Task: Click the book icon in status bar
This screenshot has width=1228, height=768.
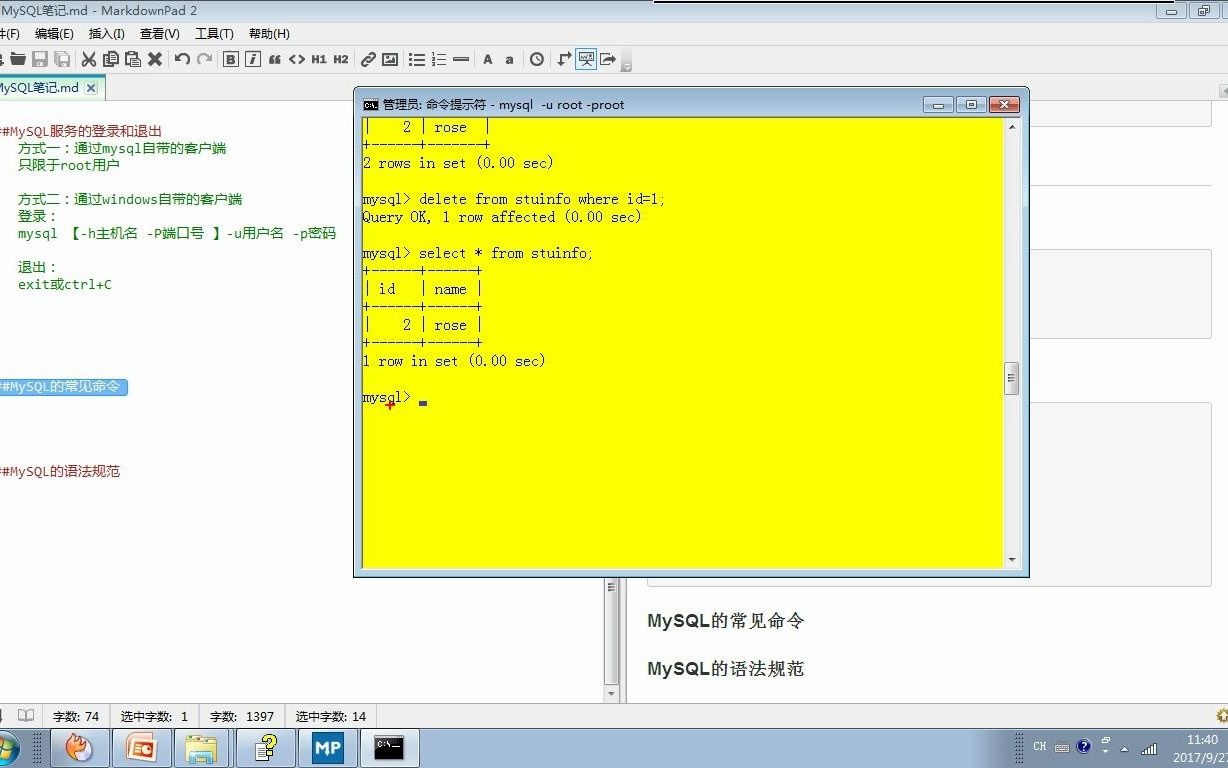Action: tap(26, 716)
